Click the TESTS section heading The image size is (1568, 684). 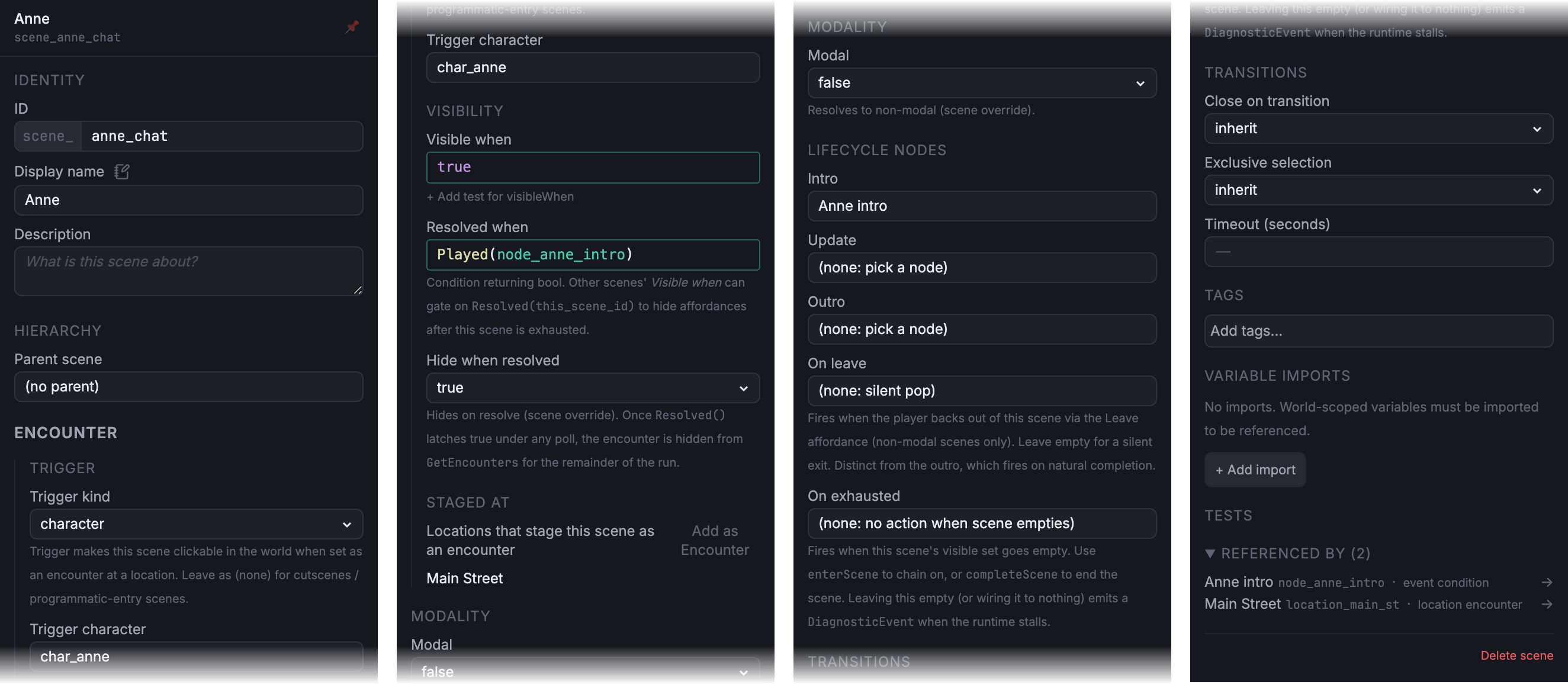[1228, 515]
